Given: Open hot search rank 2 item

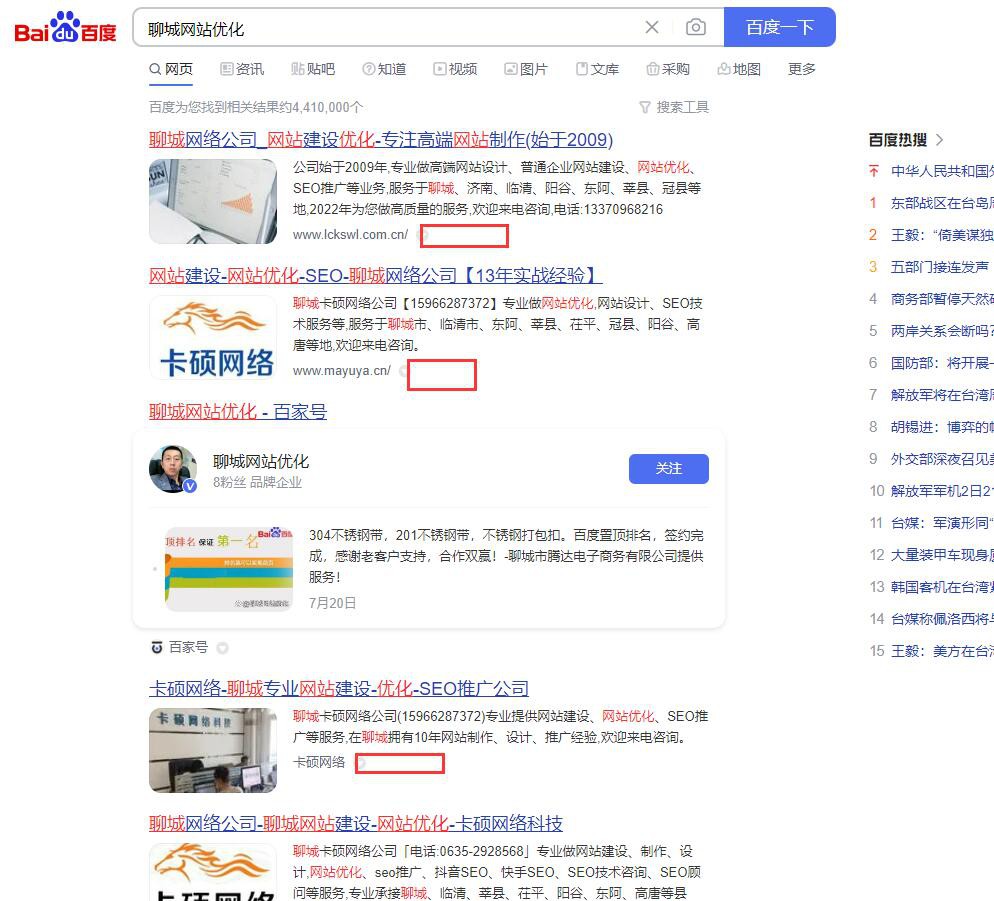Looking at the screenshot, I should pos(942,235).
